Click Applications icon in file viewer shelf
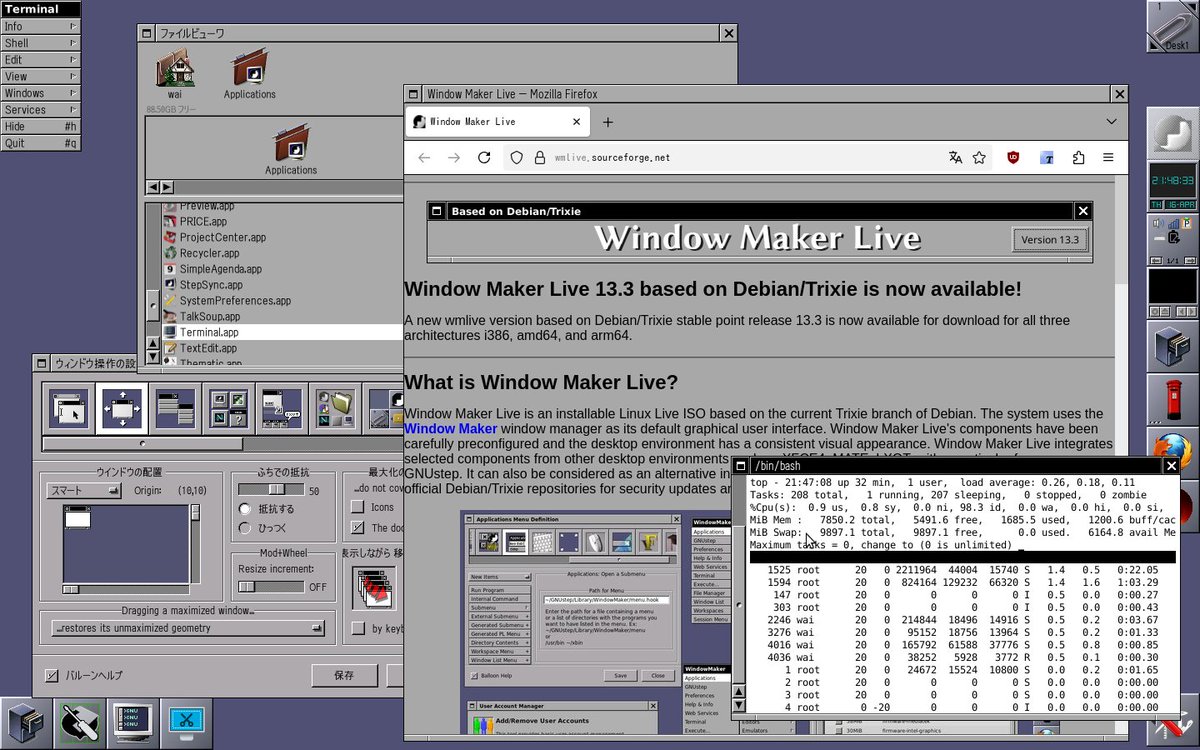1200x750 pixels. 249,72
